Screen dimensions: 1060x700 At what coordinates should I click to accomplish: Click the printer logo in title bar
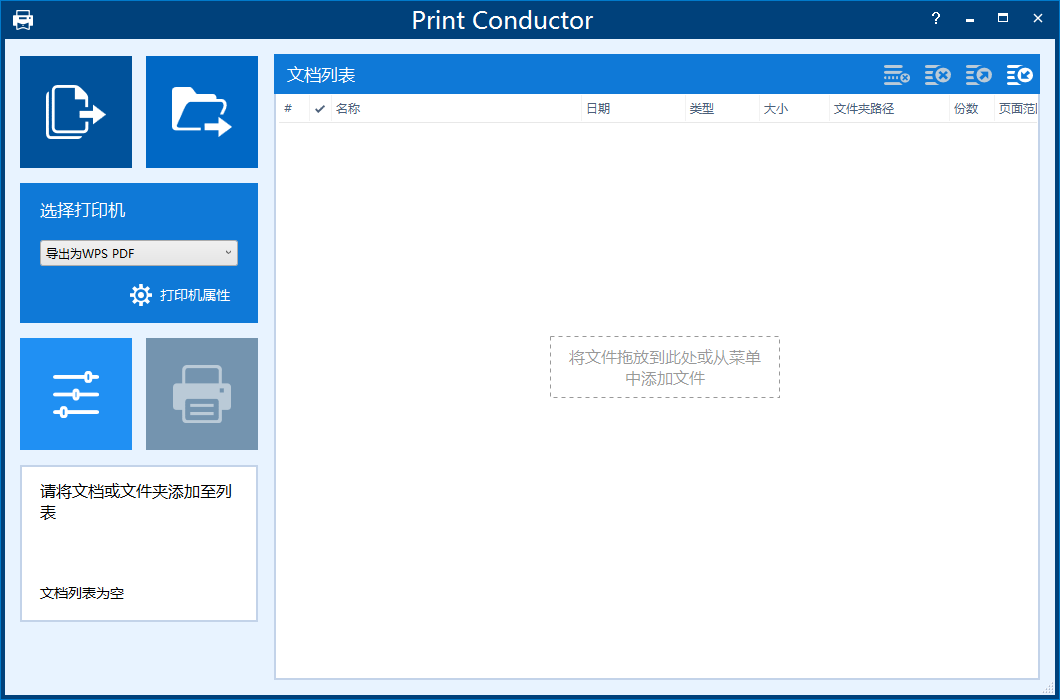click(x=23, y=20)
